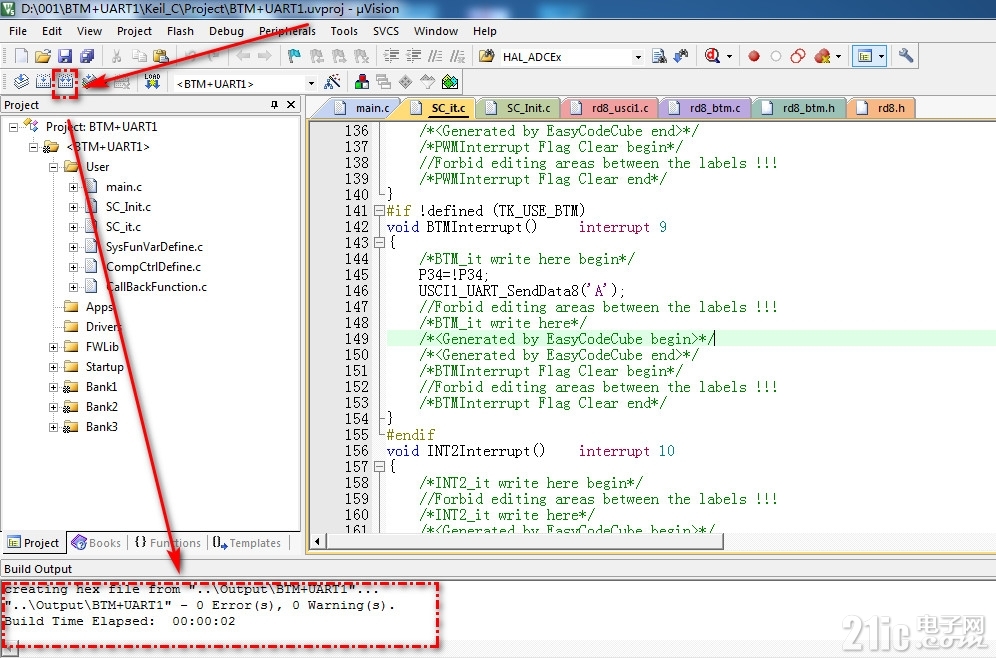This screenshot has height=658, width=996.
Task: Click the kill all breakpoints icon
Action: pyautogui.click(x=822, y=56)
